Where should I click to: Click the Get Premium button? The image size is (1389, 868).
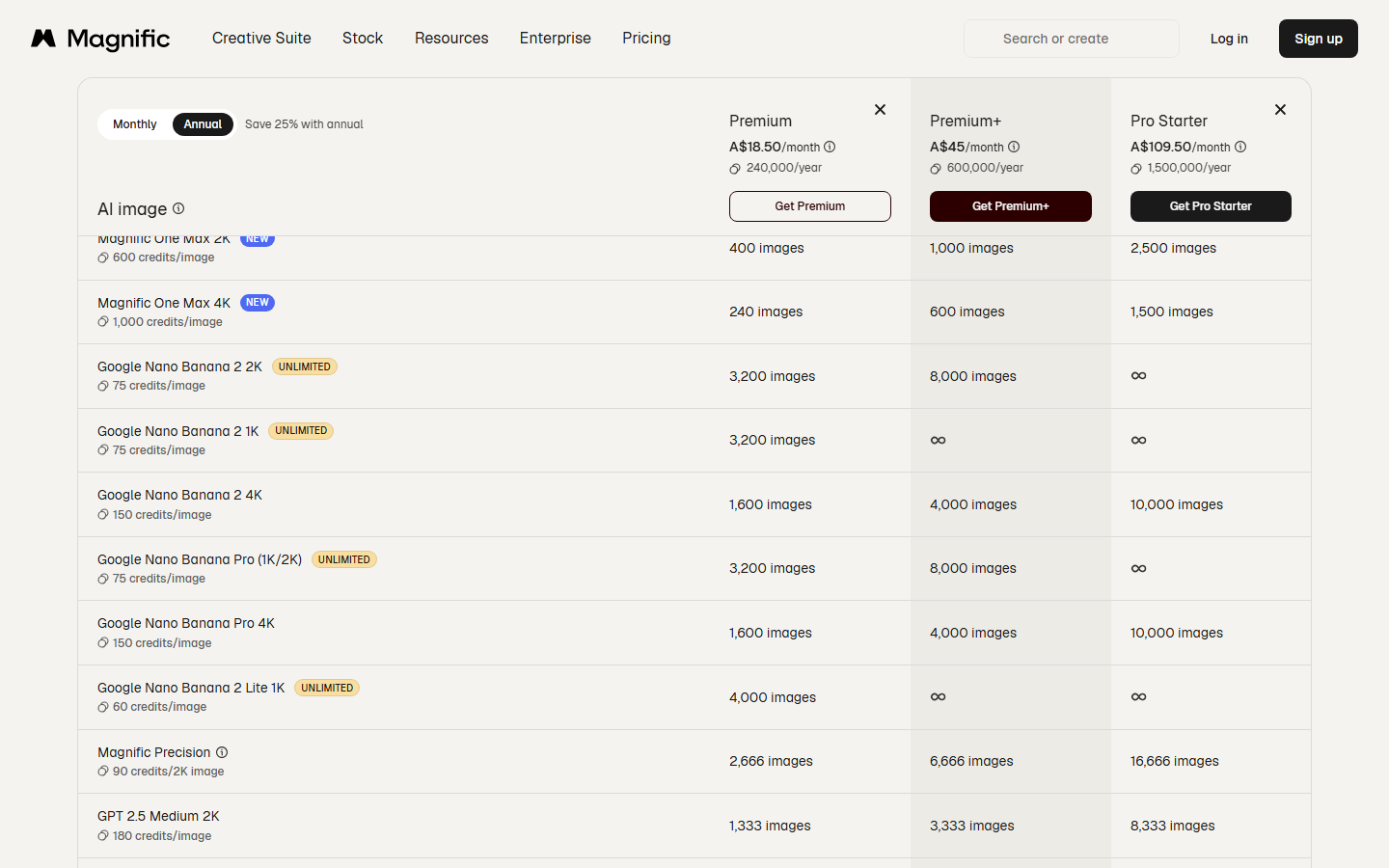[x=810, y=206]
